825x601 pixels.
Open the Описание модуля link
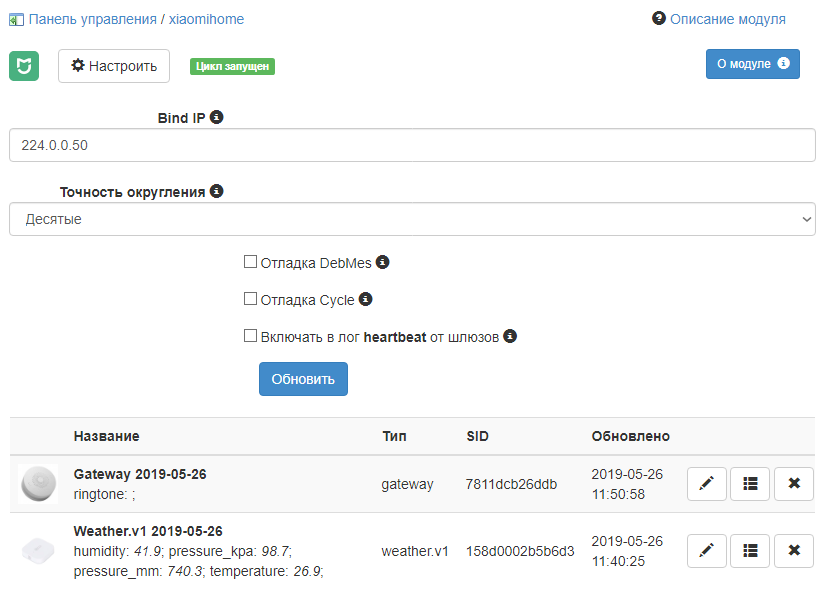pos(727,19)
